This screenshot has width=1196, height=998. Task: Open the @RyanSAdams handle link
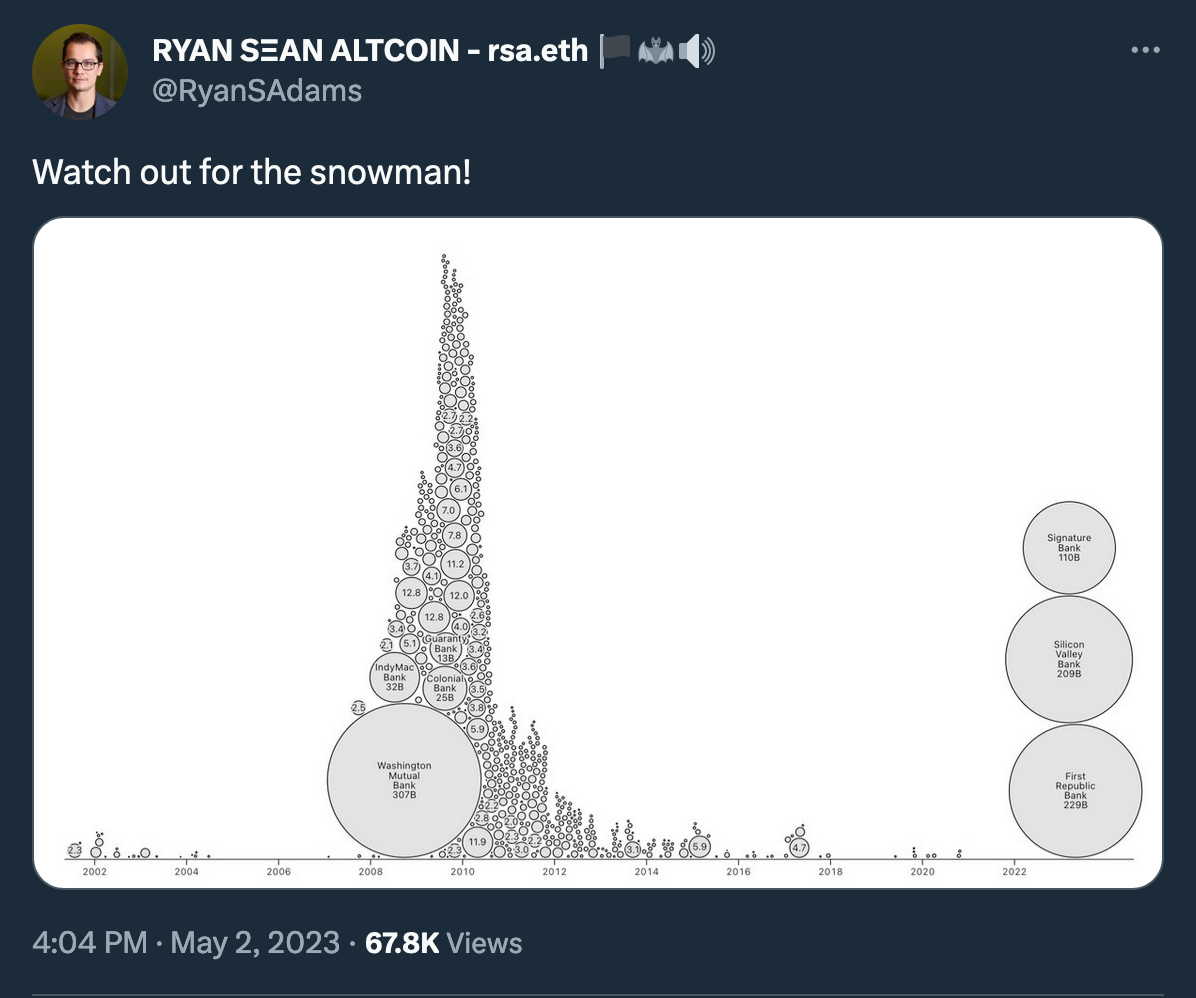click(x=257, y=91)
